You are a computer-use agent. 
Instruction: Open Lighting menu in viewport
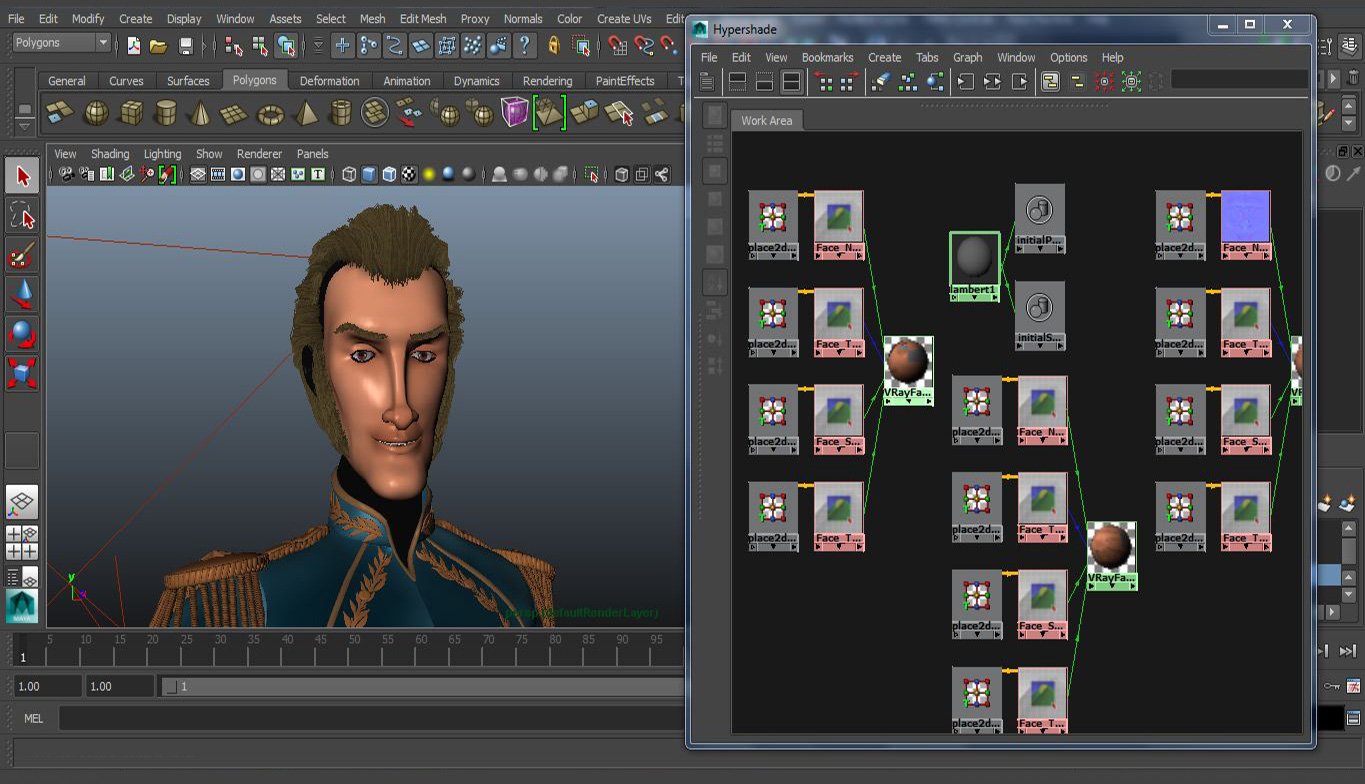coord(162,154)
